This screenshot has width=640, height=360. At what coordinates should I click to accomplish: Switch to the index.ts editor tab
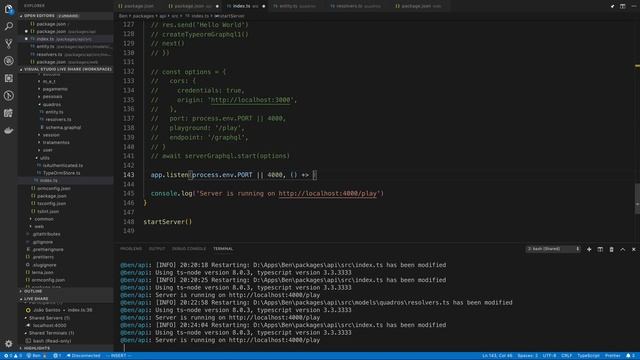point(246,6)
